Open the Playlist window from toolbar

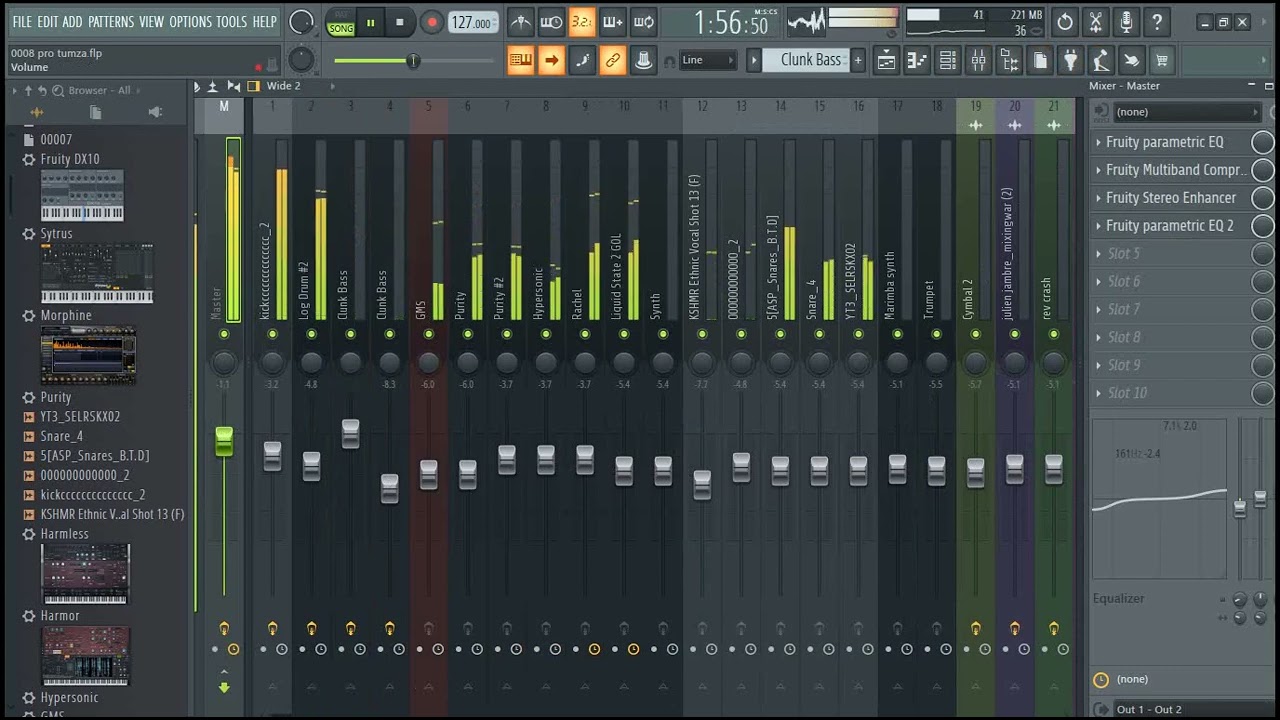886,60
